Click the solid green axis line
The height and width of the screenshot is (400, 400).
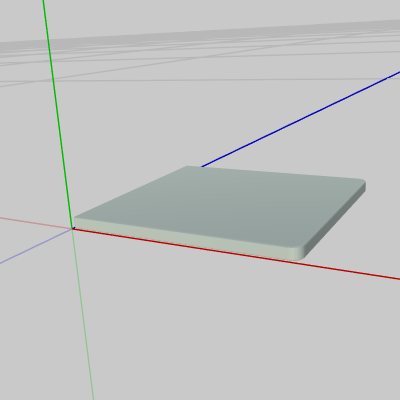57,113
